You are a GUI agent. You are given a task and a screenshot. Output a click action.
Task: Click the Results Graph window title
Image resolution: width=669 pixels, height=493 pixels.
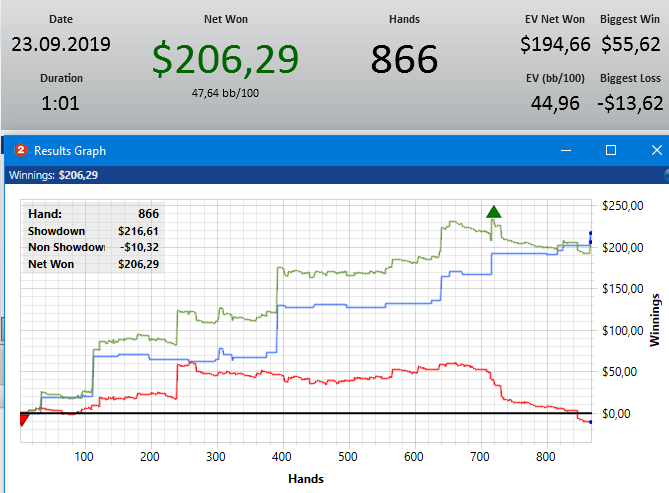click(70, 151)
